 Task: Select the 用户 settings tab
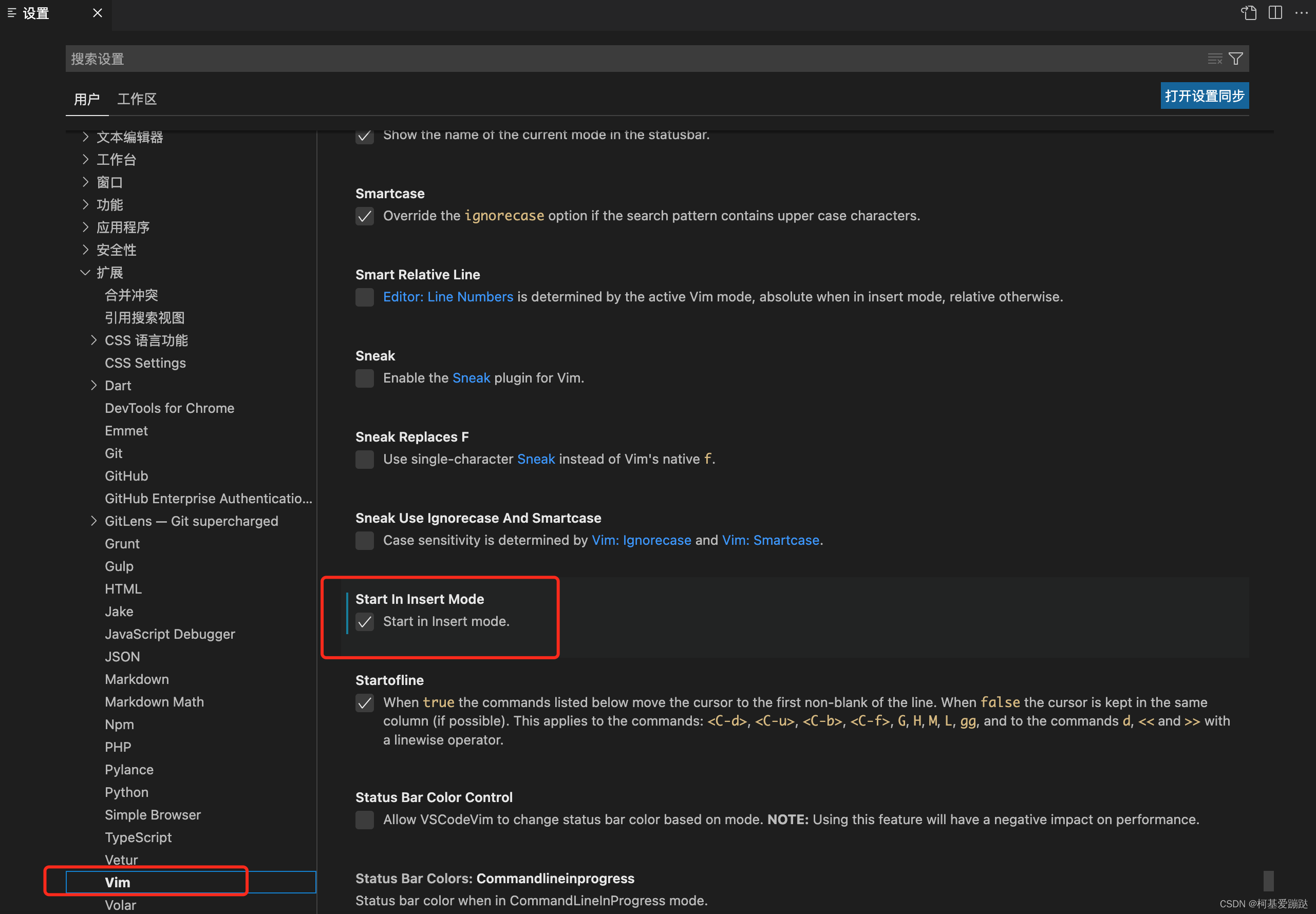[x=86, y=99]
